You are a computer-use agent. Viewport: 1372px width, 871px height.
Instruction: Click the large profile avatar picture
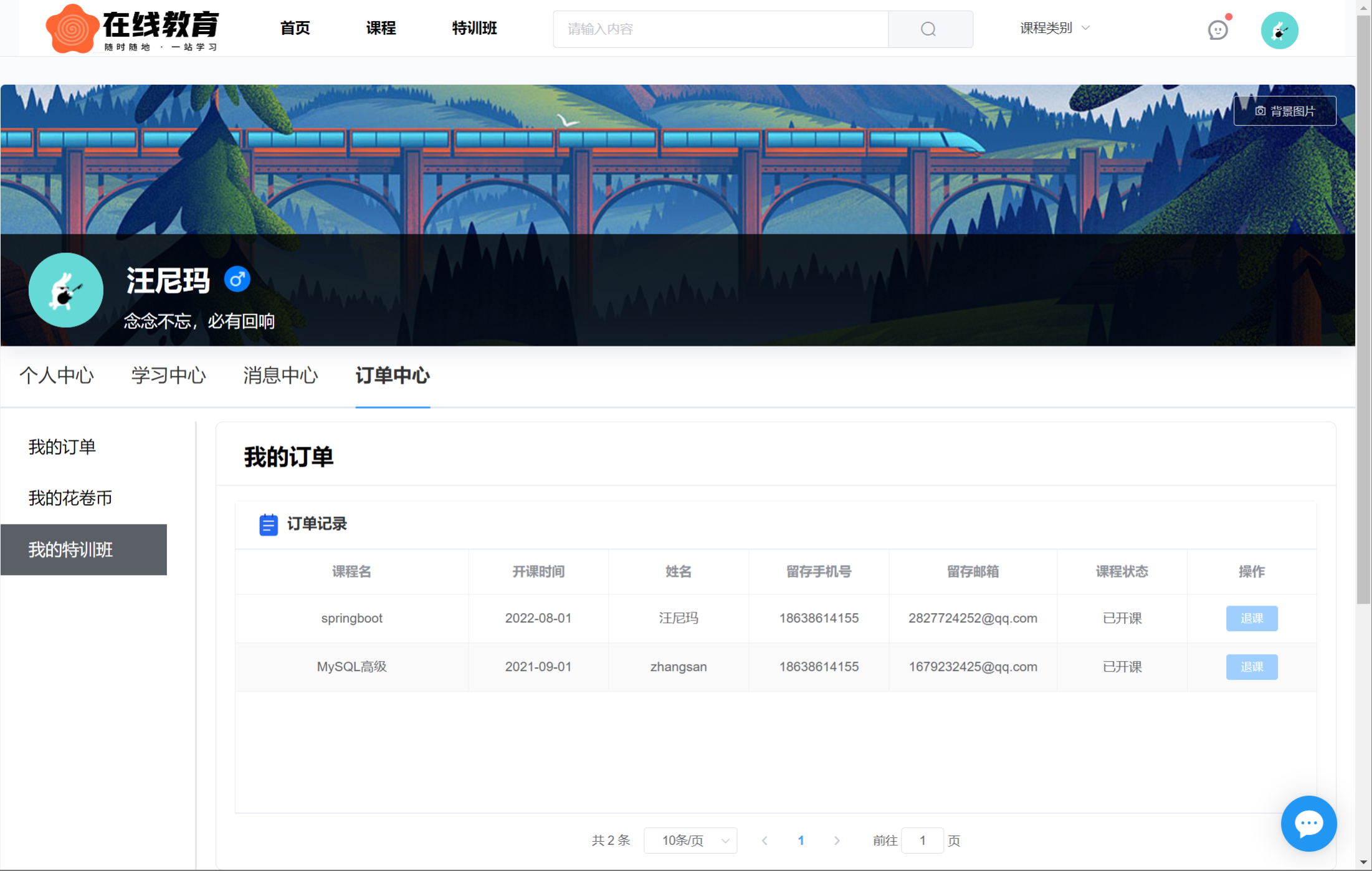click(x=66, y=290)
